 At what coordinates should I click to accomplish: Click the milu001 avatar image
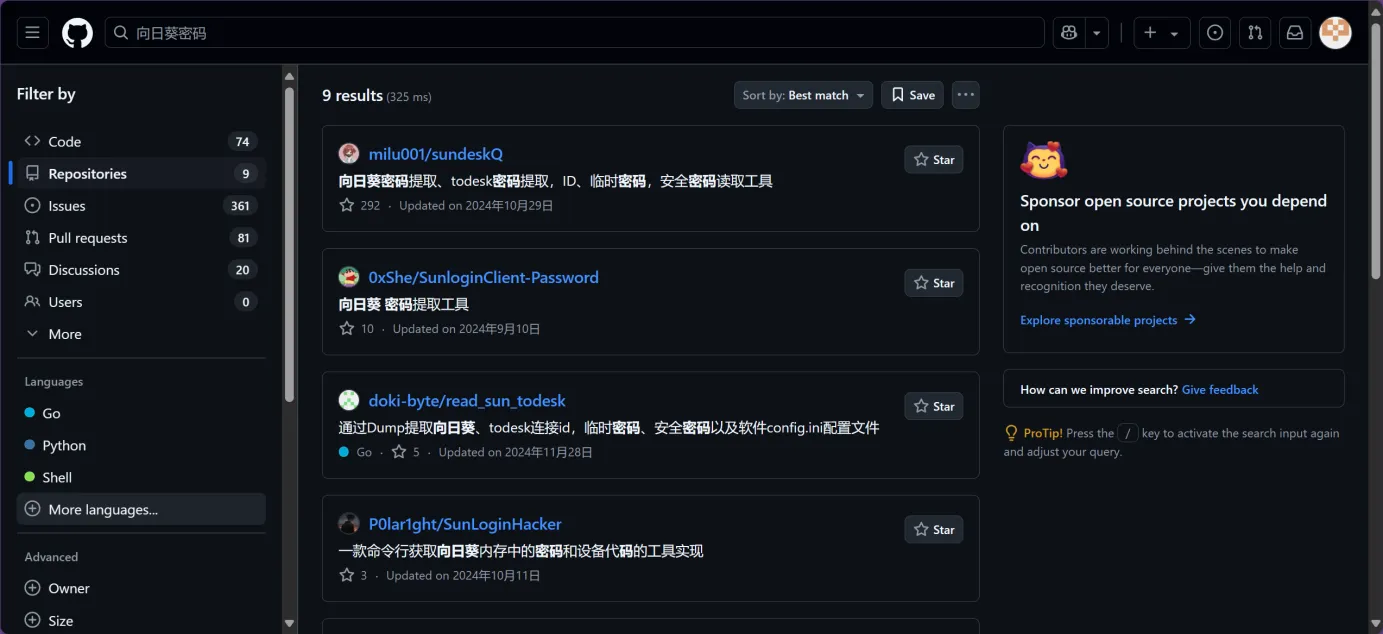coord(349,153)
